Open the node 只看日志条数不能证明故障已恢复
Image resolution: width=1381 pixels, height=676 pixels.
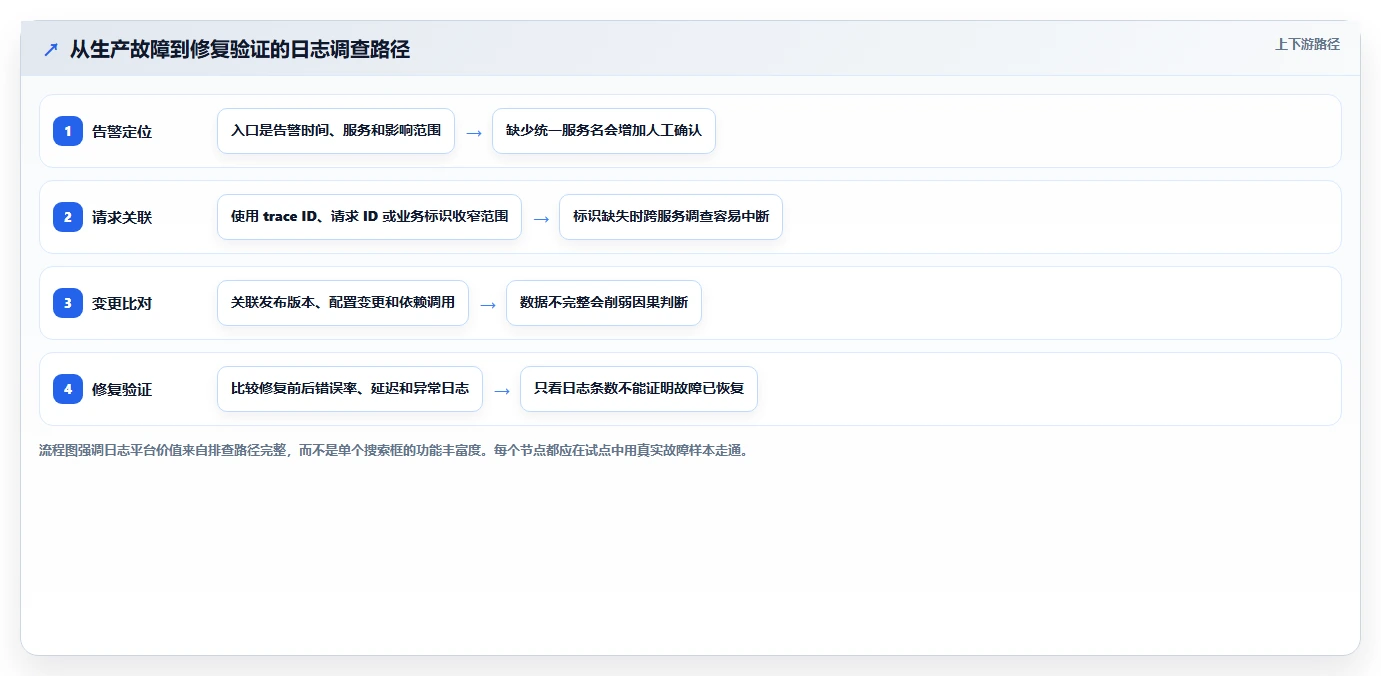pos(639,389)
